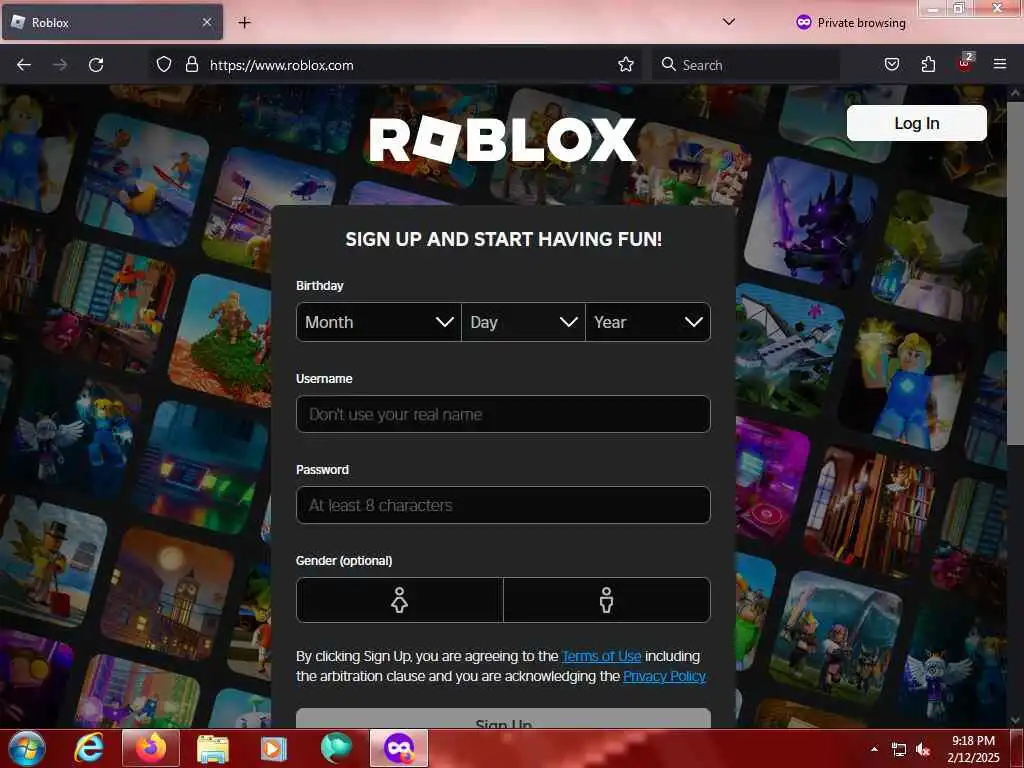Reload the Roblox page
This screenshot has width=1024, height=768.
point(96,65)
